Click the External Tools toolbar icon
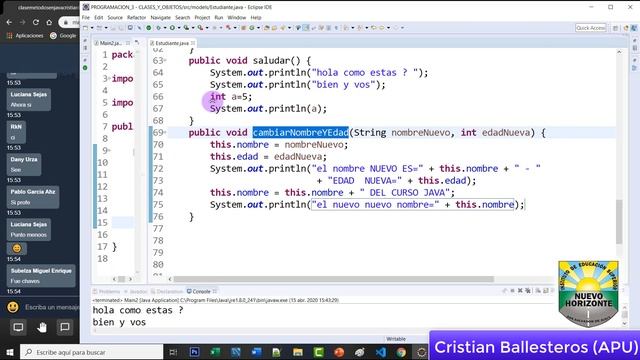Viewport: 640px width, 360px height. click(x=200, y=28)
